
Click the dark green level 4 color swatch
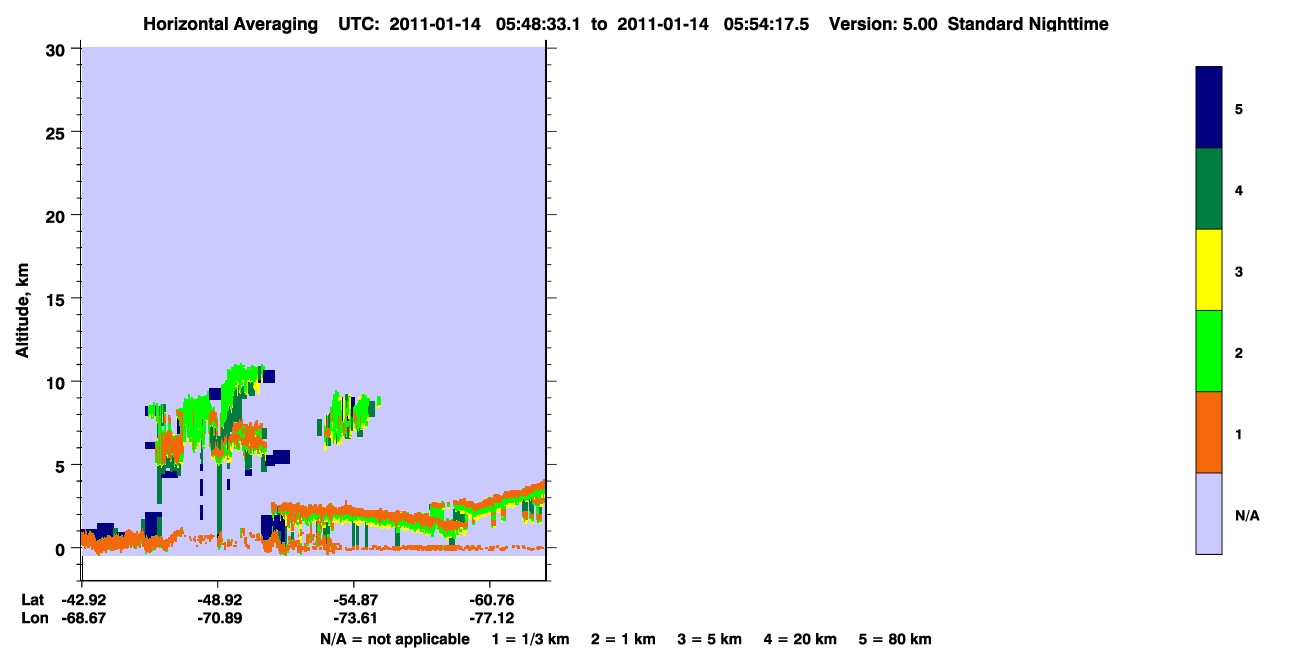click(x=1209, y=189)
